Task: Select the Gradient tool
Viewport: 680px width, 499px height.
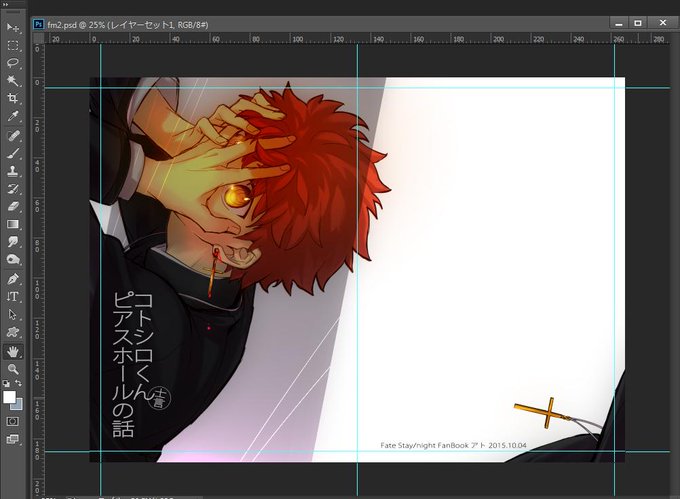Action: [13, 224]
